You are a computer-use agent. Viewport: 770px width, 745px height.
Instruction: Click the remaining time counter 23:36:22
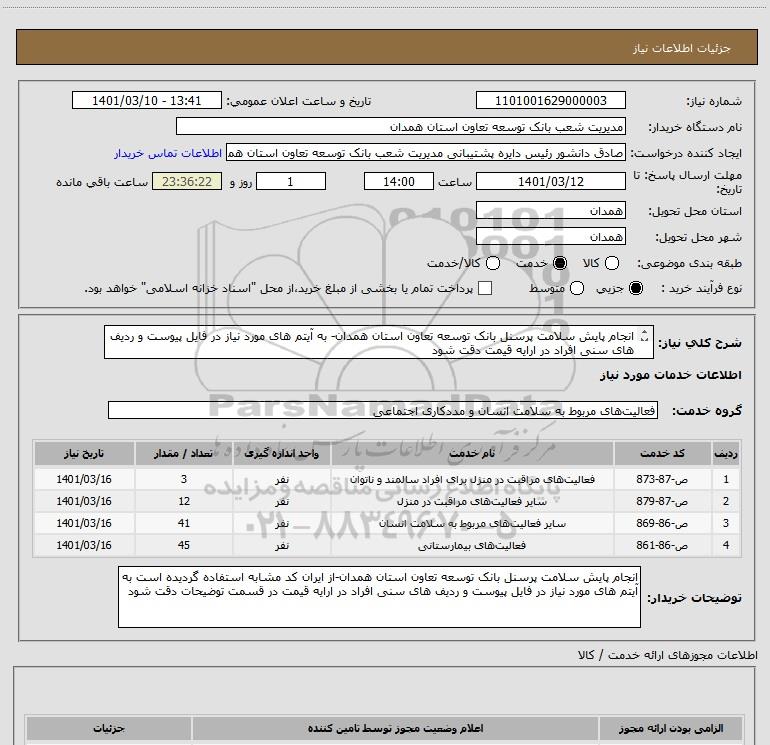pyautogui.click(x=187, y=181)
